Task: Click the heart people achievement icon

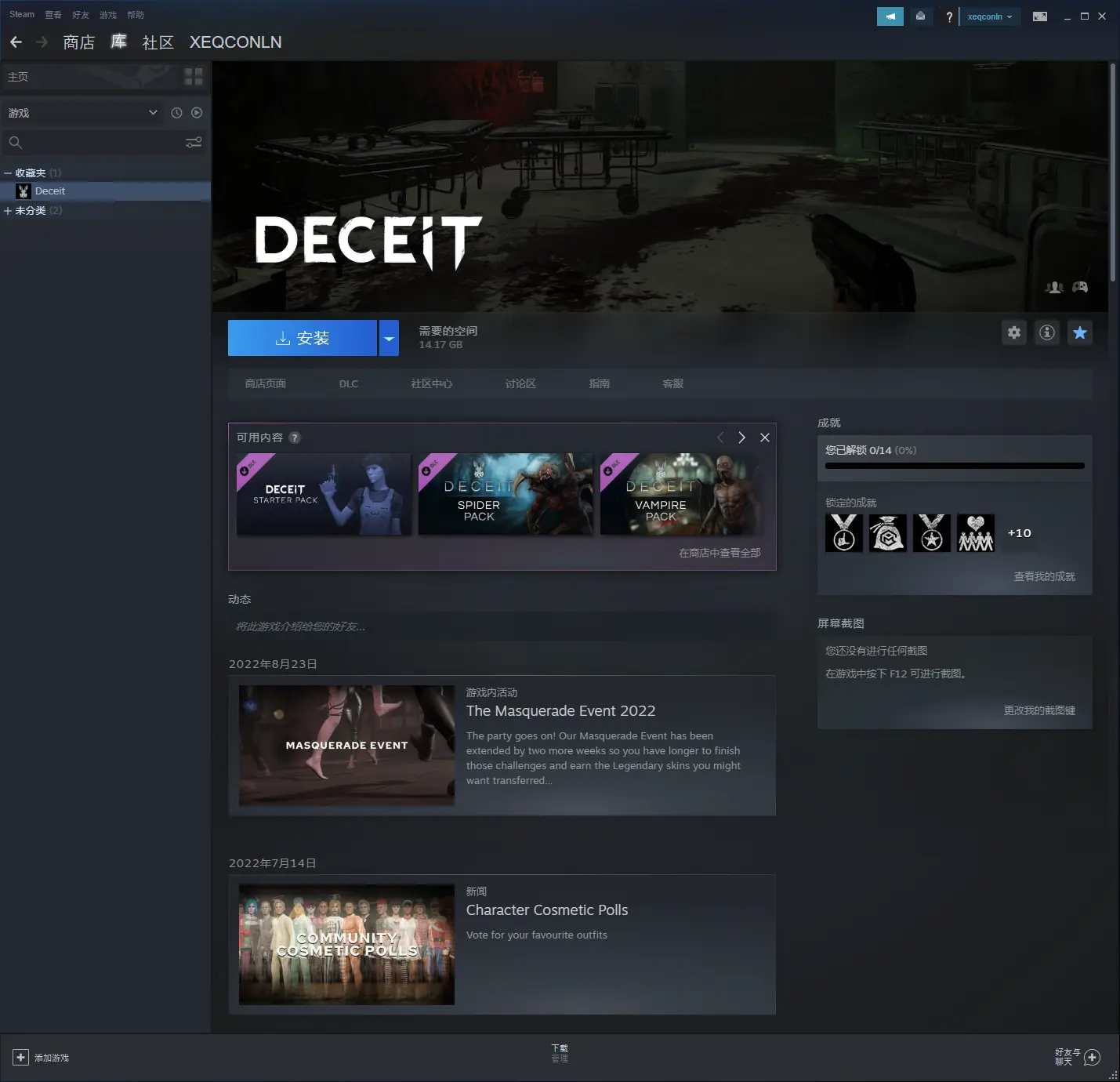Action: coord(976,533)
